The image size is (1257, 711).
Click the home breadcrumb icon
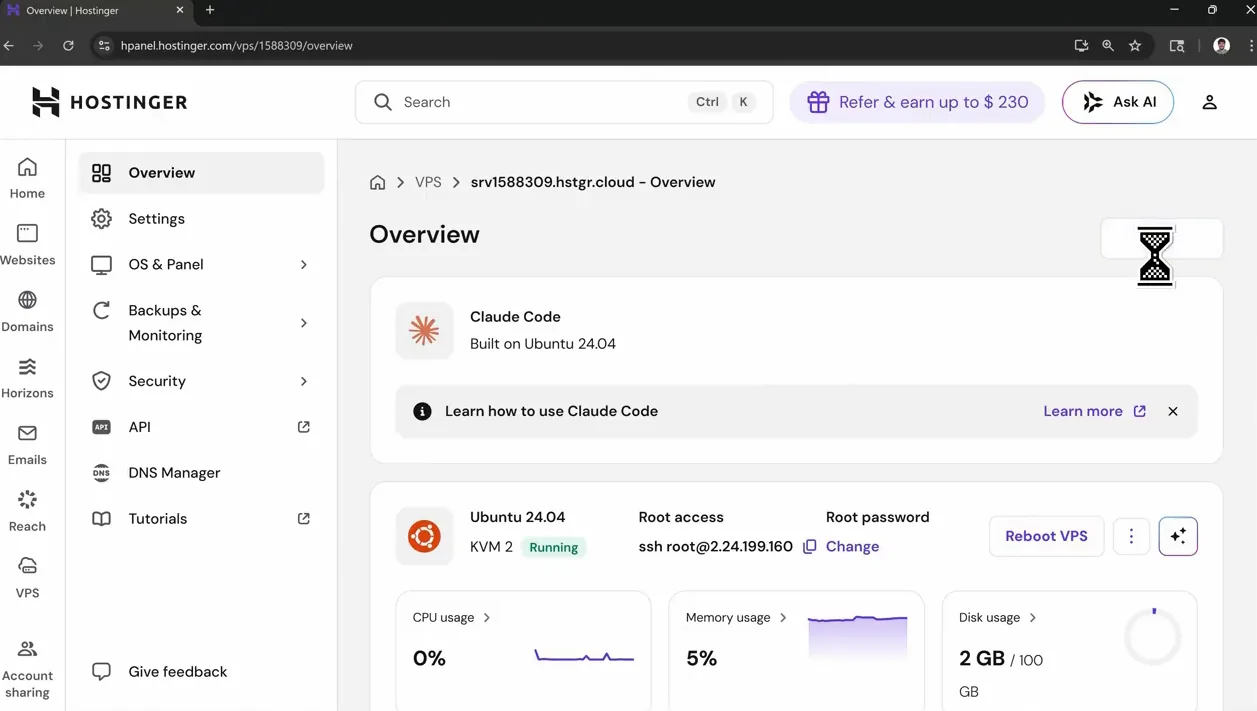[x=377, y=182]
